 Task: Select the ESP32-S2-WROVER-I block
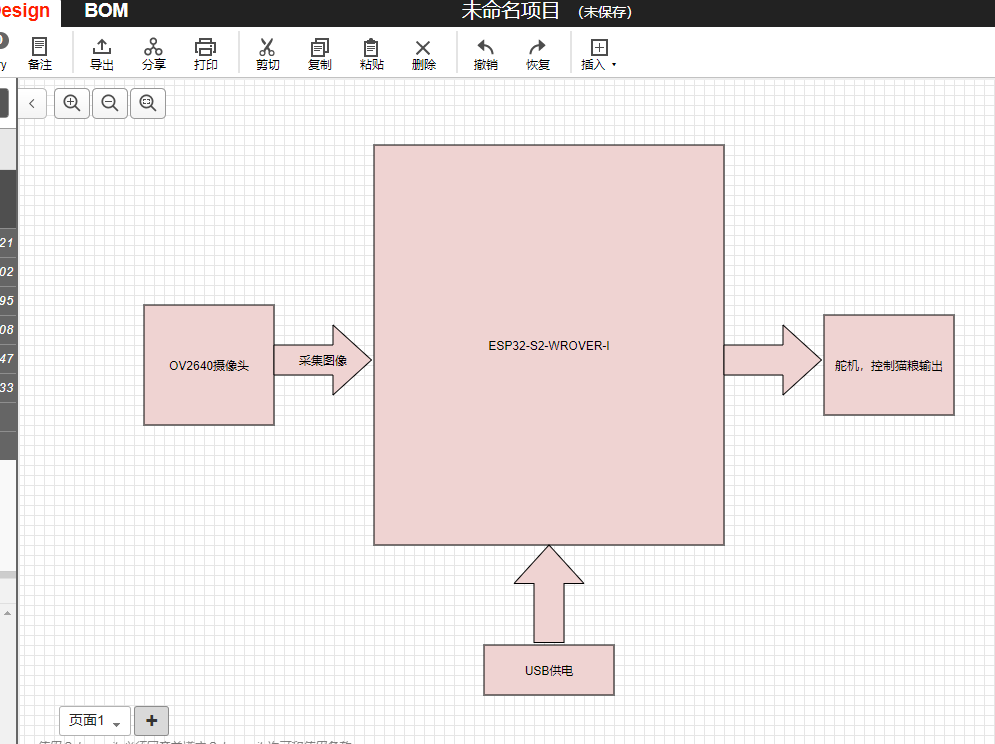[x=549, y=345]
